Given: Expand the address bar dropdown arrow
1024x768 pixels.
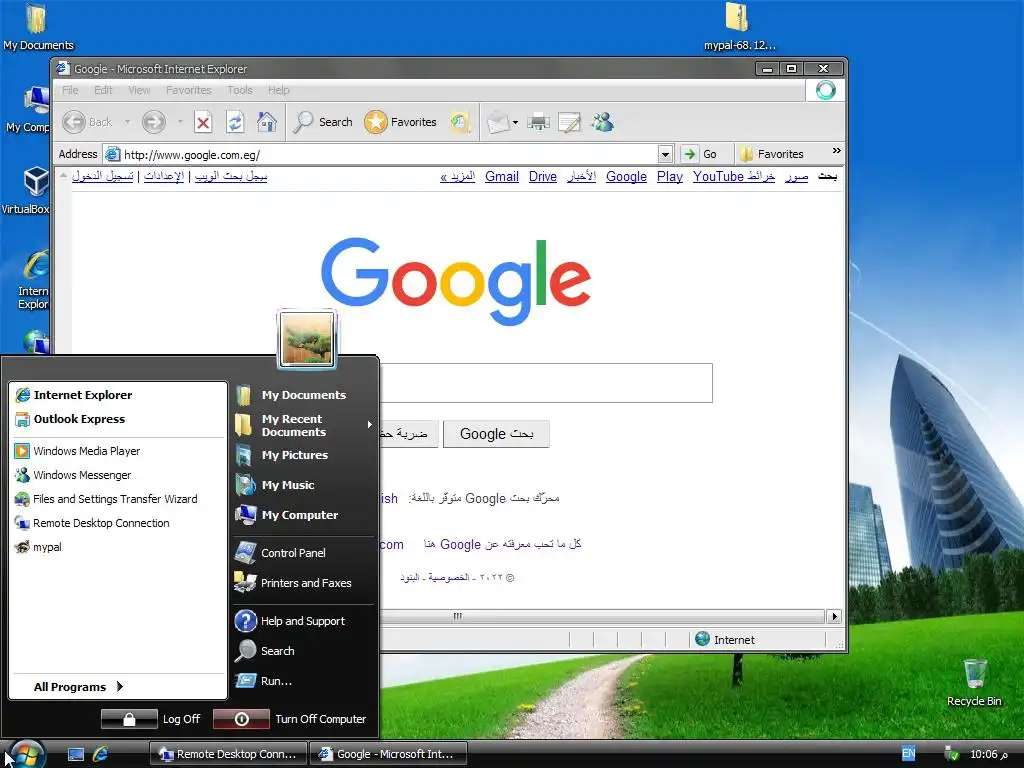Looking at the screenshot, I should 665,155.
